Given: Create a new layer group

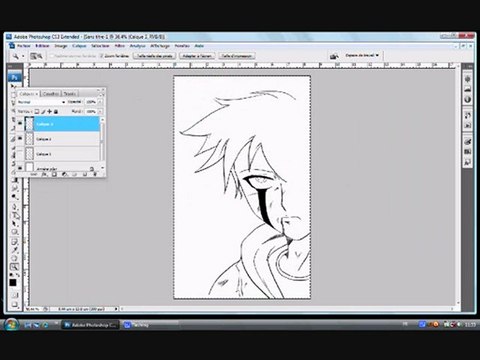Looking at the screenshot, I should 75,174.
